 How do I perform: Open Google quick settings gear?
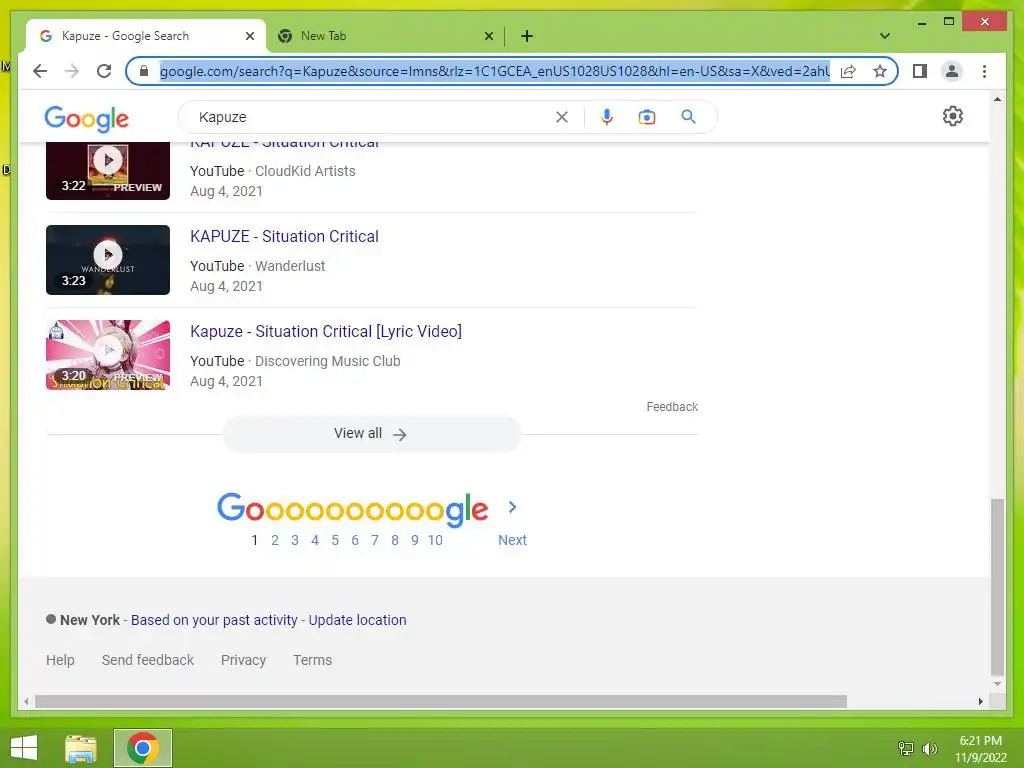point(953,116)
